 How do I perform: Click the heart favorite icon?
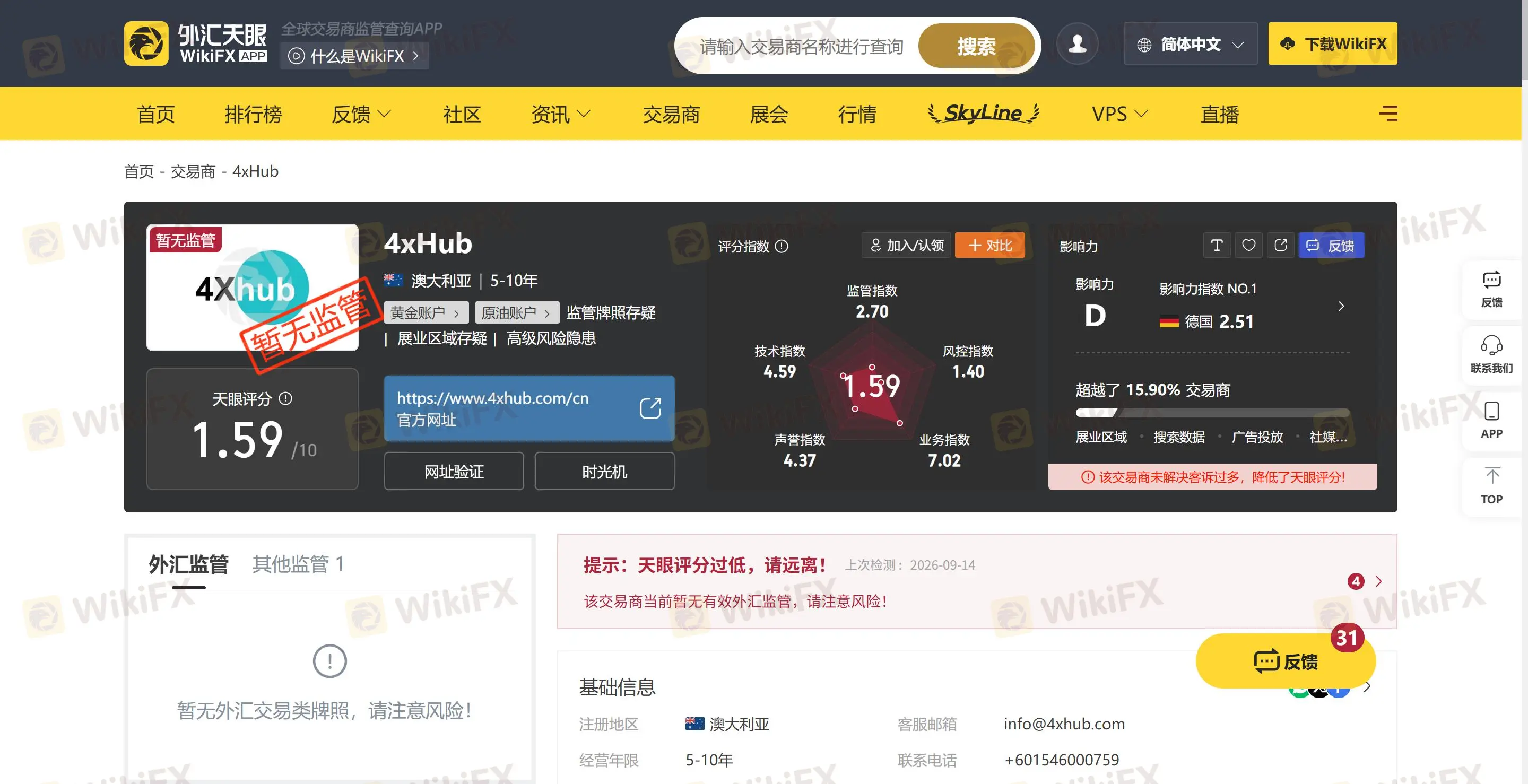1248,246
